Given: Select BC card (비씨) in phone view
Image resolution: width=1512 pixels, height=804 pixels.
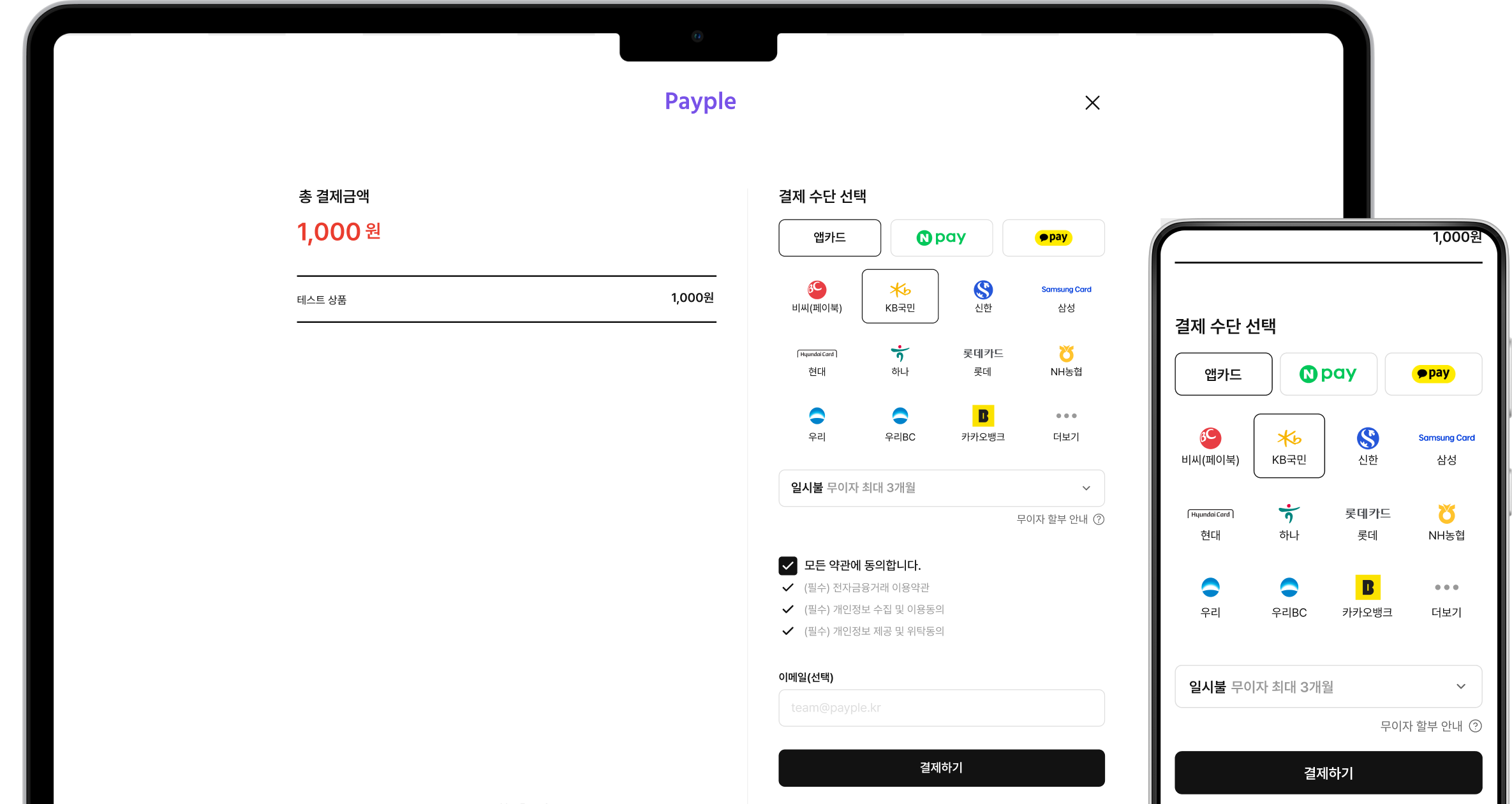Looking at the screenshot, I should (1210, 446).
